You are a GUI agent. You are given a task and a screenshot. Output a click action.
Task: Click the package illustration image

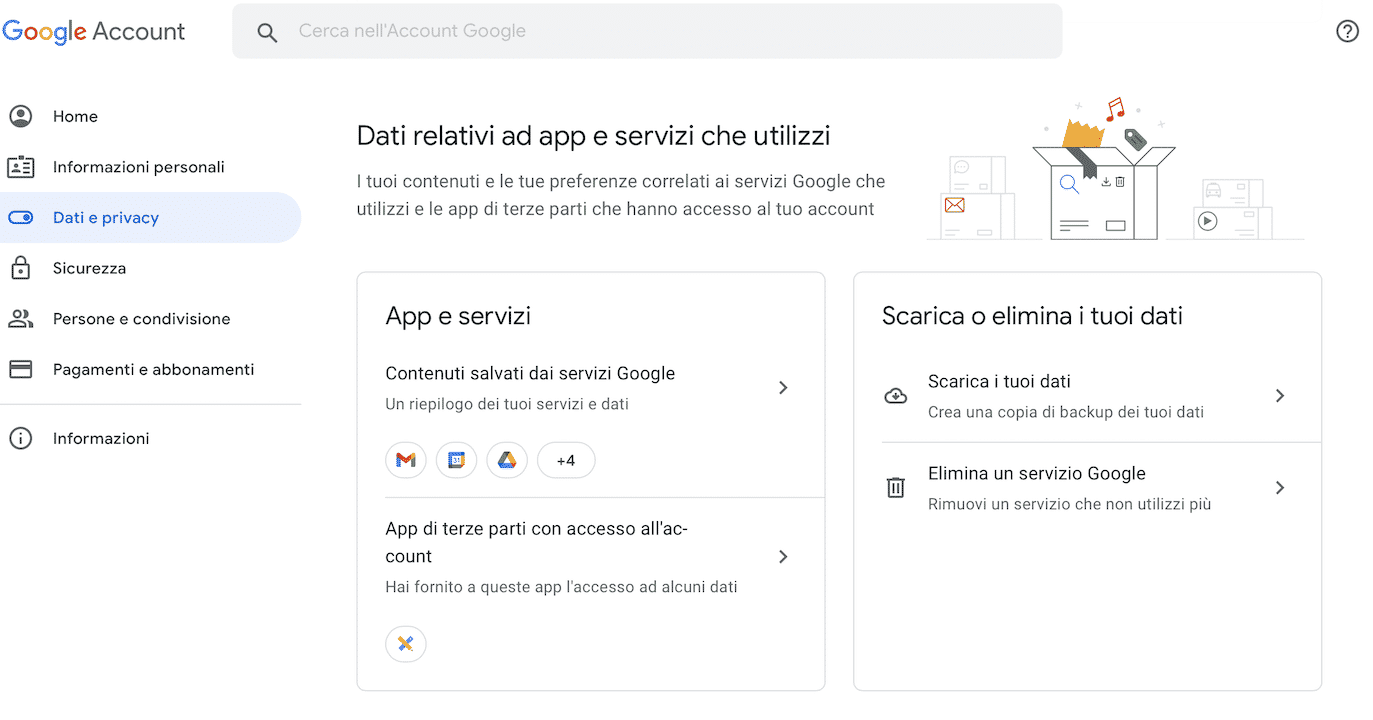(x=1114, y=170)
